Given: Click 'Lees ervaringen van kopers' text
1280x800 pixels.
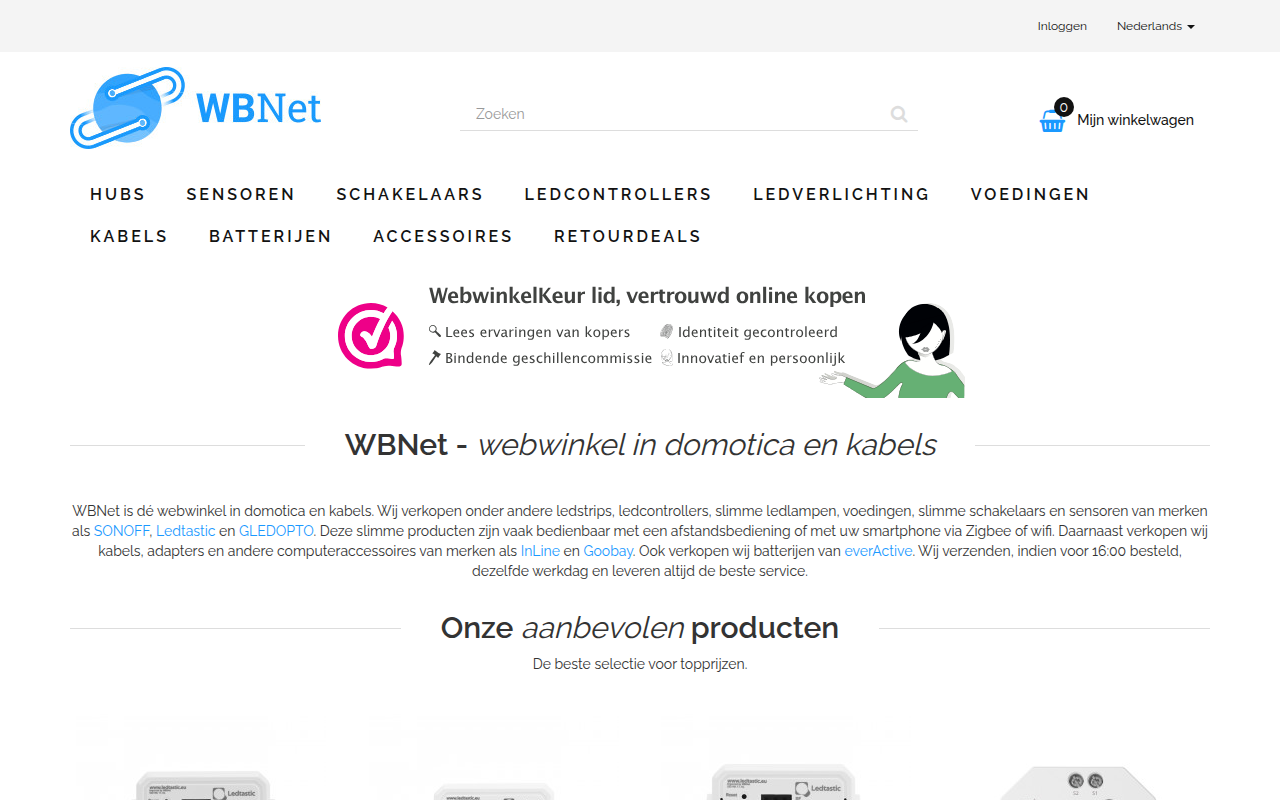Looking at the screenshot, I should [537, 332].
